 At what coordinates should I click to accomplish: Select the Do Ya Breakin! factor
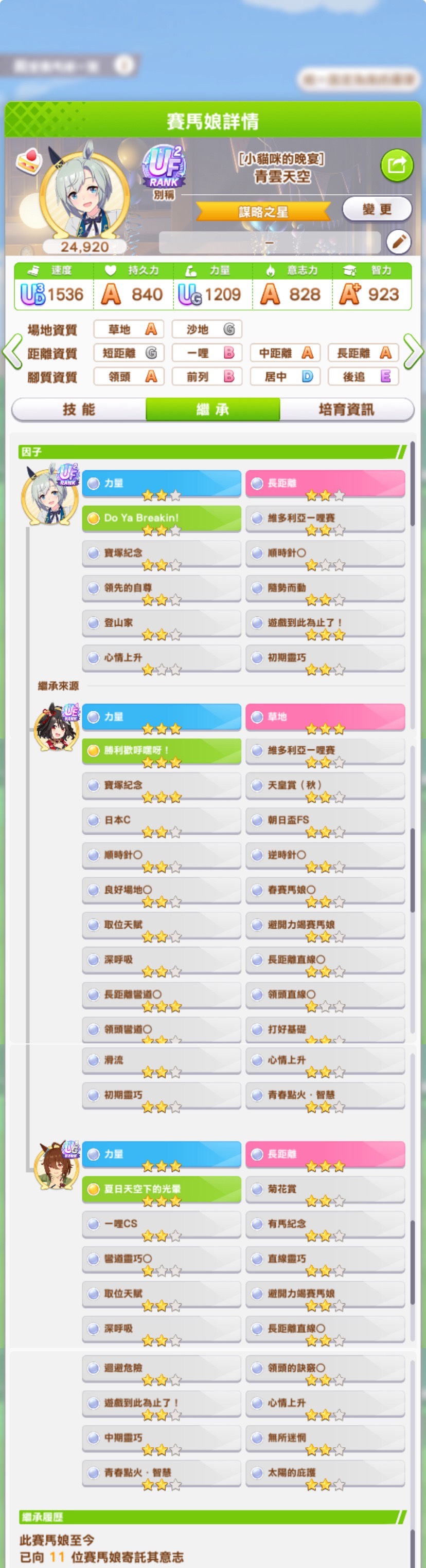point(162,519)
